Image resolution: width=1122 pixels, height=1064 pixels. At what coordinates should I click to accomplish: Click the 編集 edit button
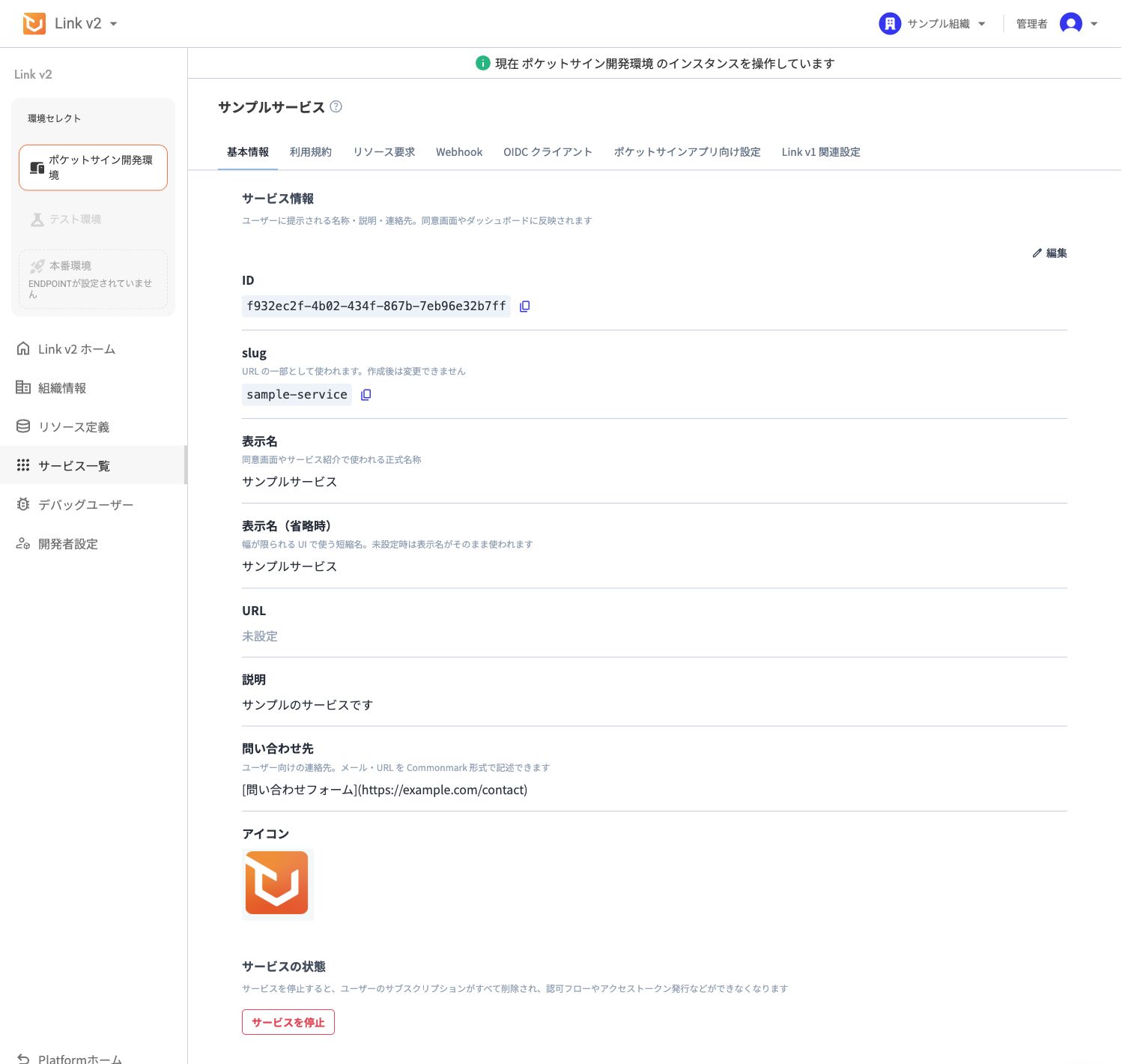coord(1049,253)
